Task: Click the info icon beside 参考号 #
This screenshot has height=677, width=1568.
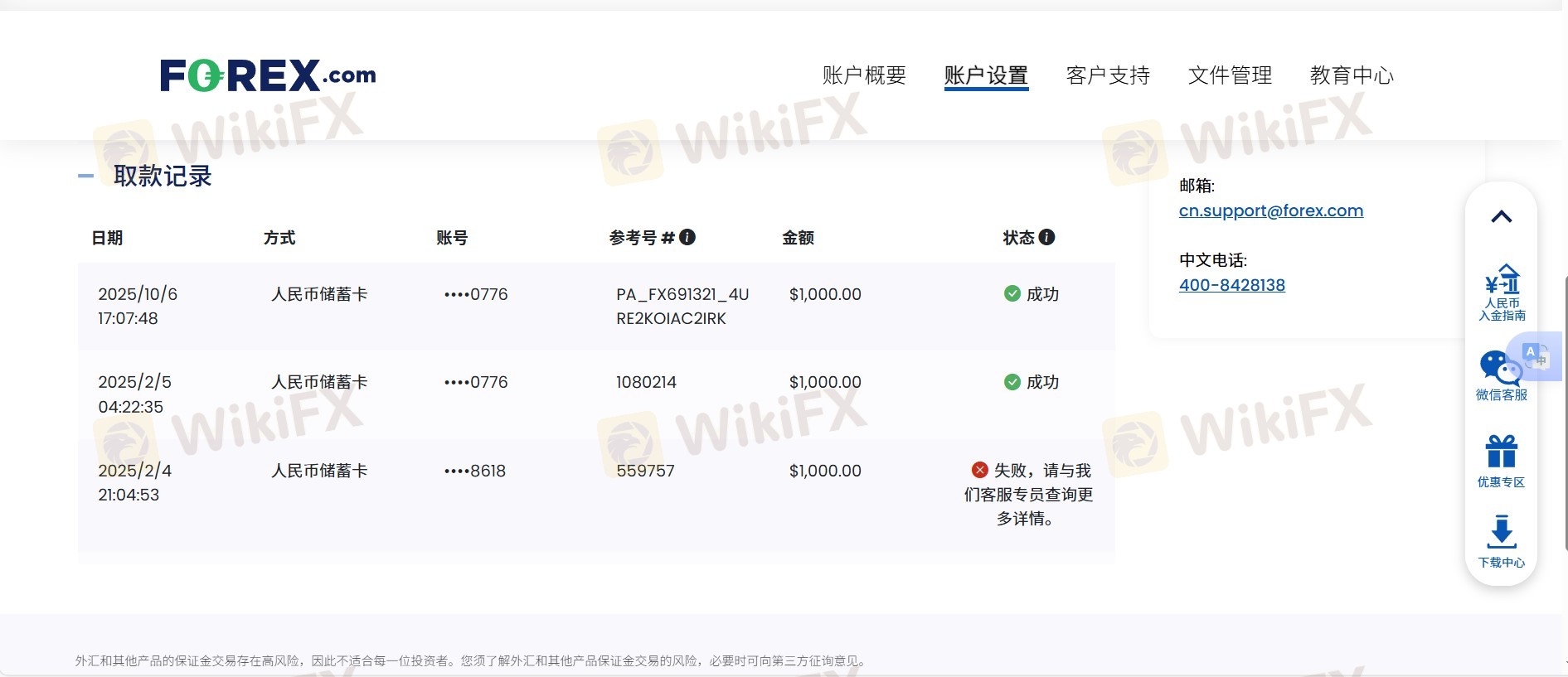Action: click(x=687, y=237)
